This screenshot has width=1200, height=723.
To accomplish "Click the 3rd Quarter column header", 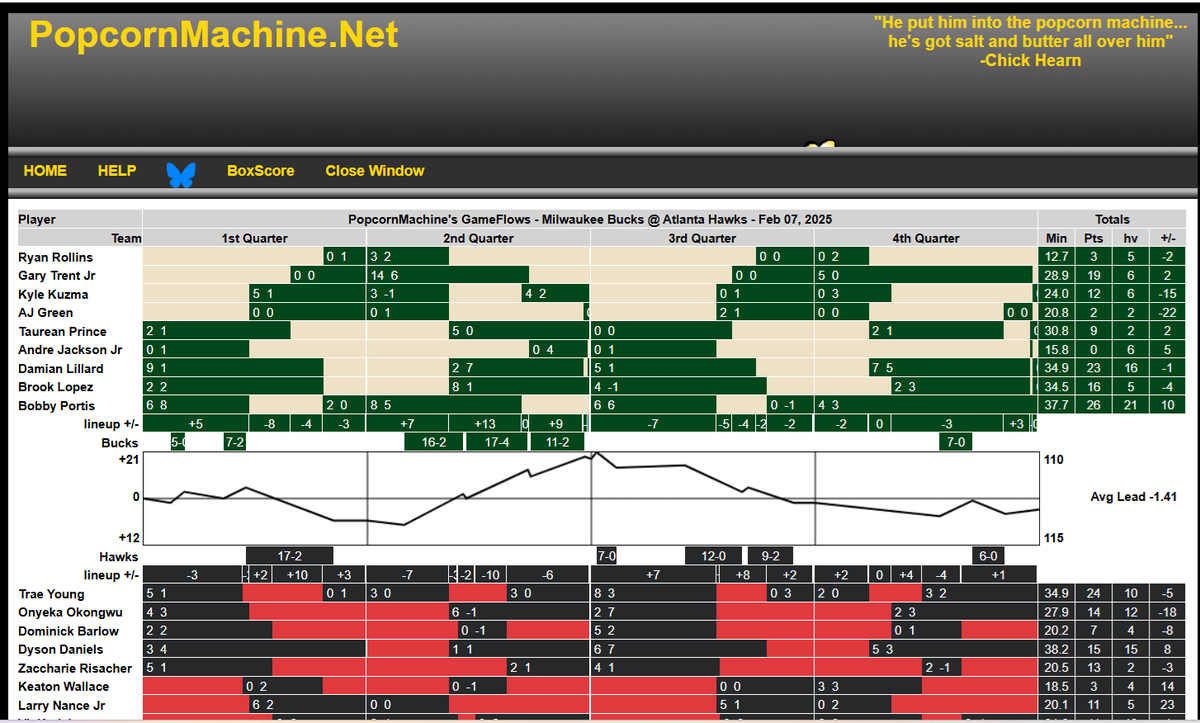I will click(x=702, y=238).
